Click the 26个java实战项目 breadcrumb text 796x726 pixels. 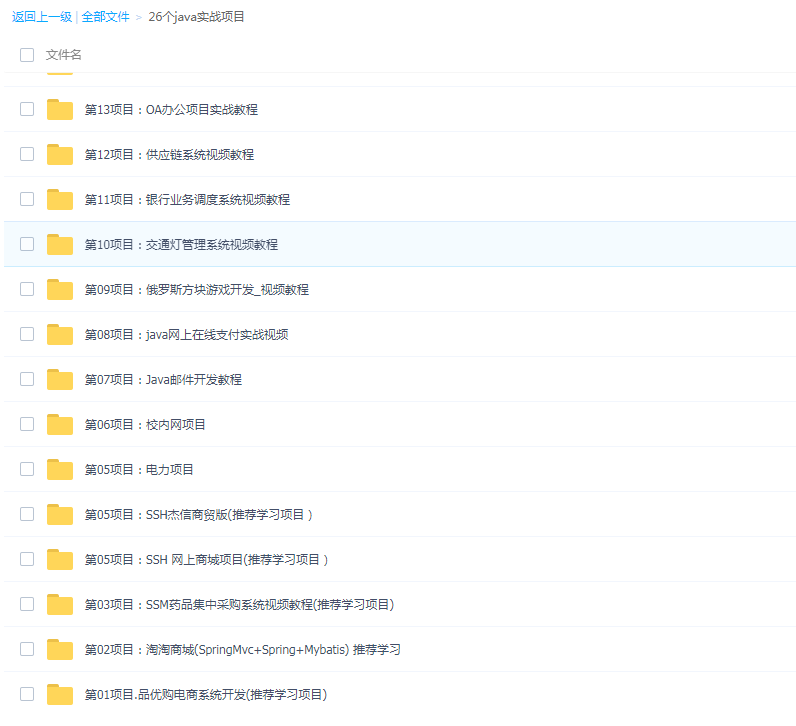196,17
